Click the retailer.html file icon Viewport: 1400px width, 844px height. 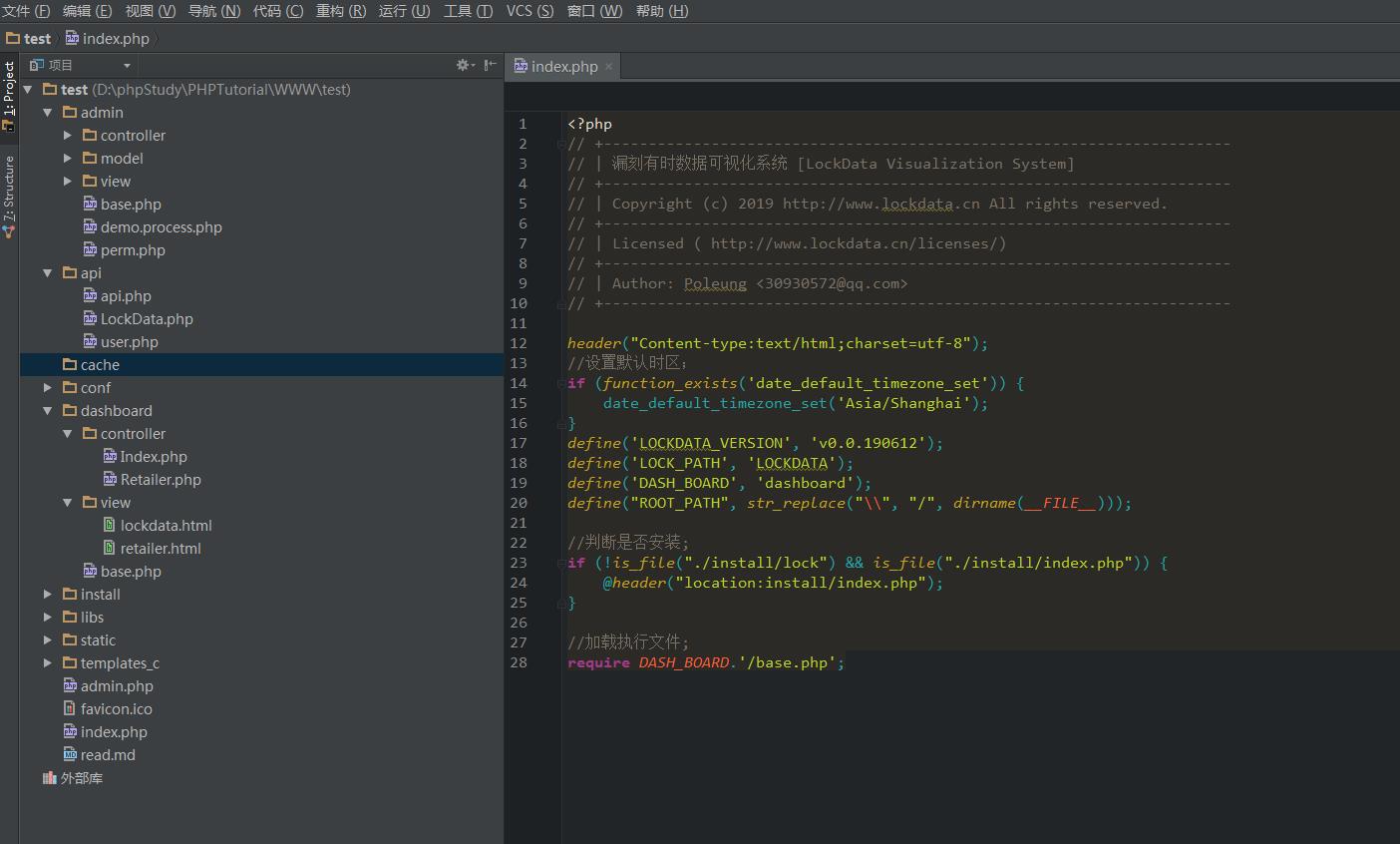point(110,549)
